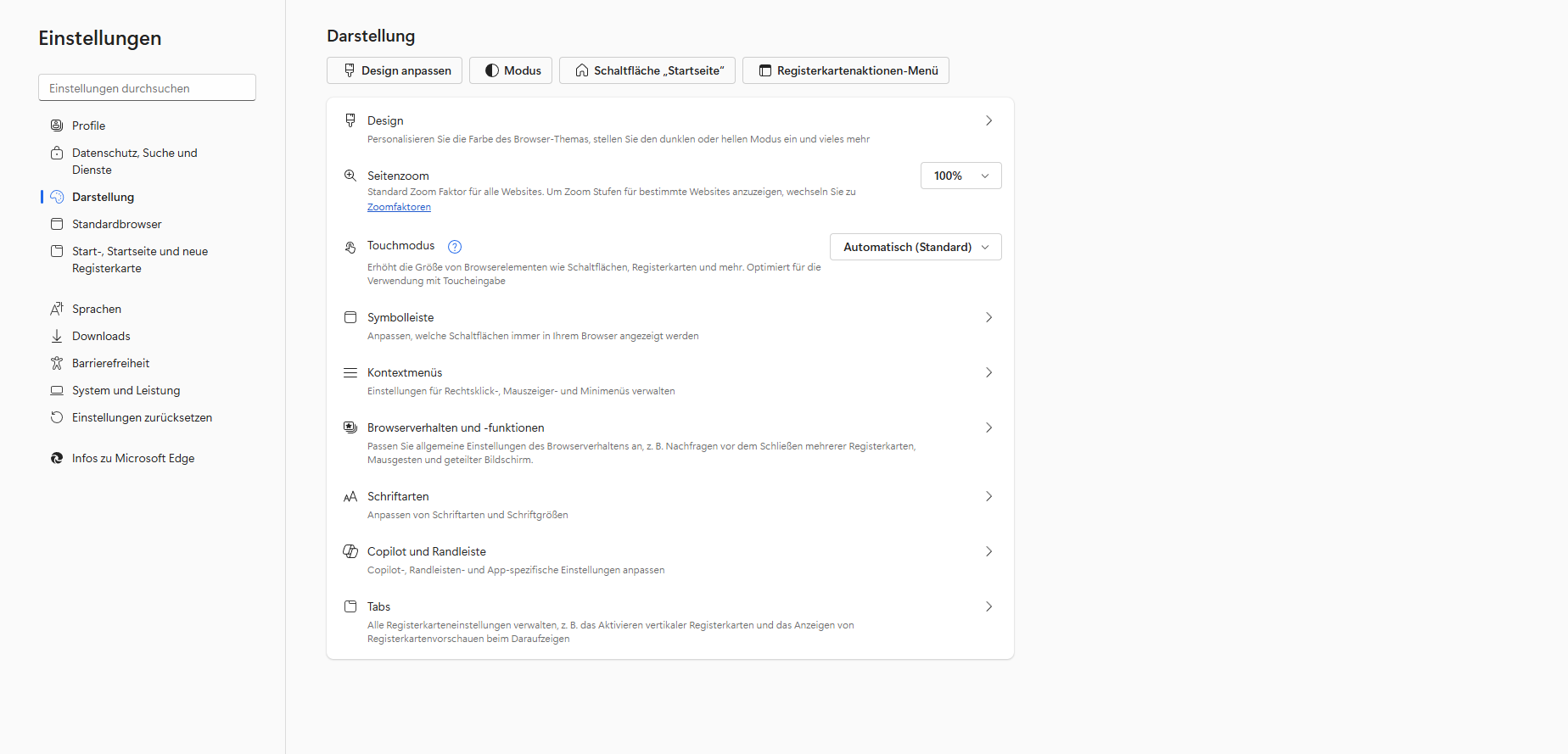Screen dimensions: 1568x754
Task: Open the Touchmodus Automatisch (Standard) dropdown
Action: click(915, 247)
